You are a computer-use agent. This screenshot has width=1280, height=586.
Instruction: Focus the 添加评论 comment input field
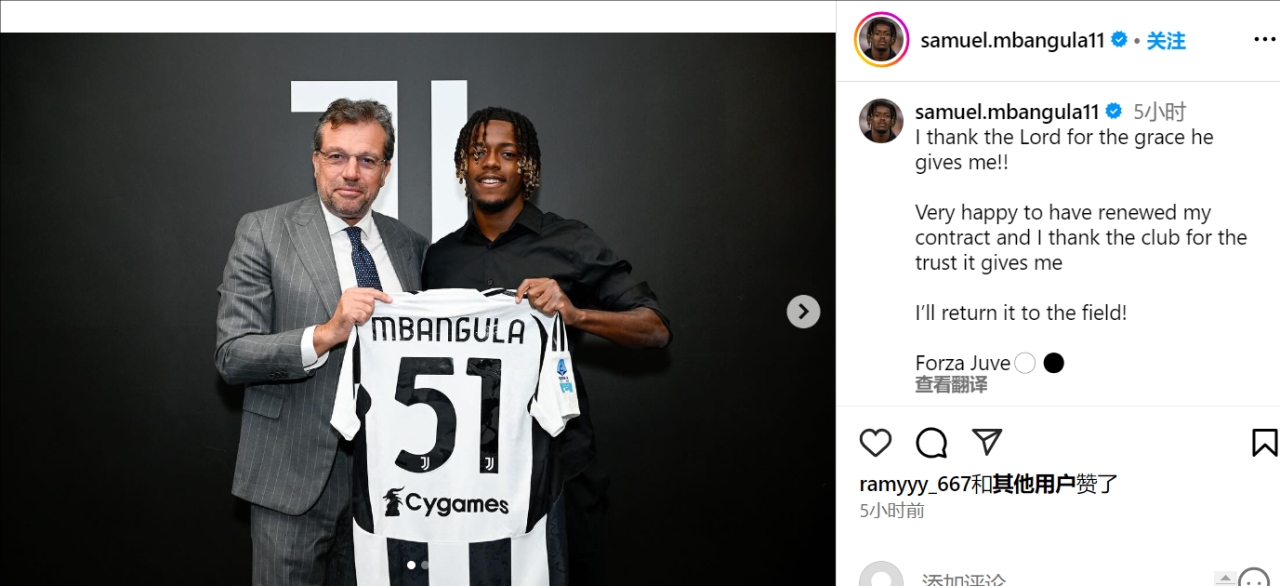click(1060, 578)
